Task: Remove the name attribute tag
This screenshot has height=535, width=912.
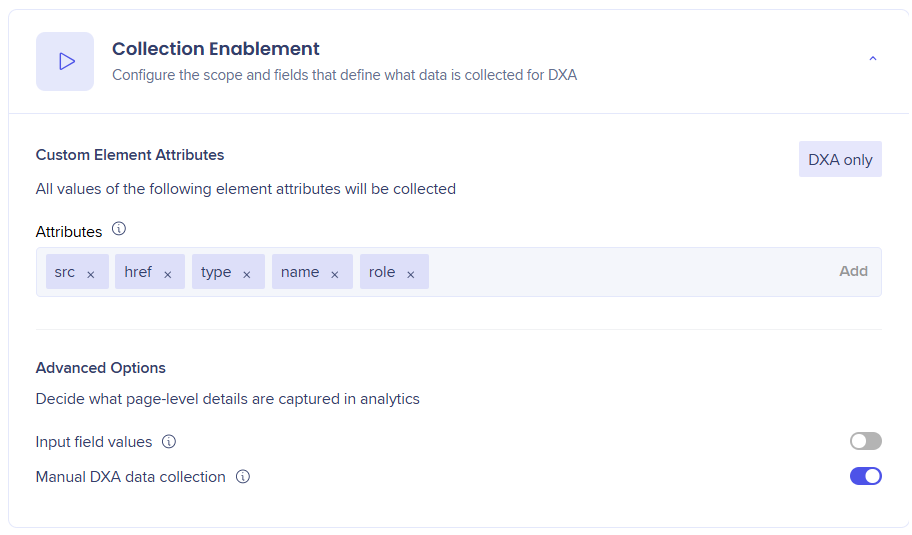Action: 335,274
